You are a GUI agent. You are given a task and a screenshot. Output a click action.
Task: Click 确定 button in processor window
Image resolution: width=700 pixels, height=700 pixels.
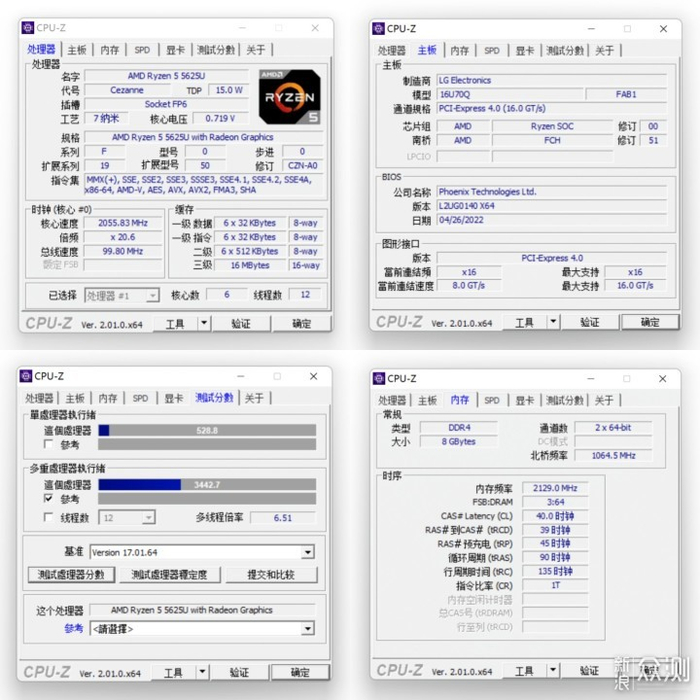coord(302,323)
